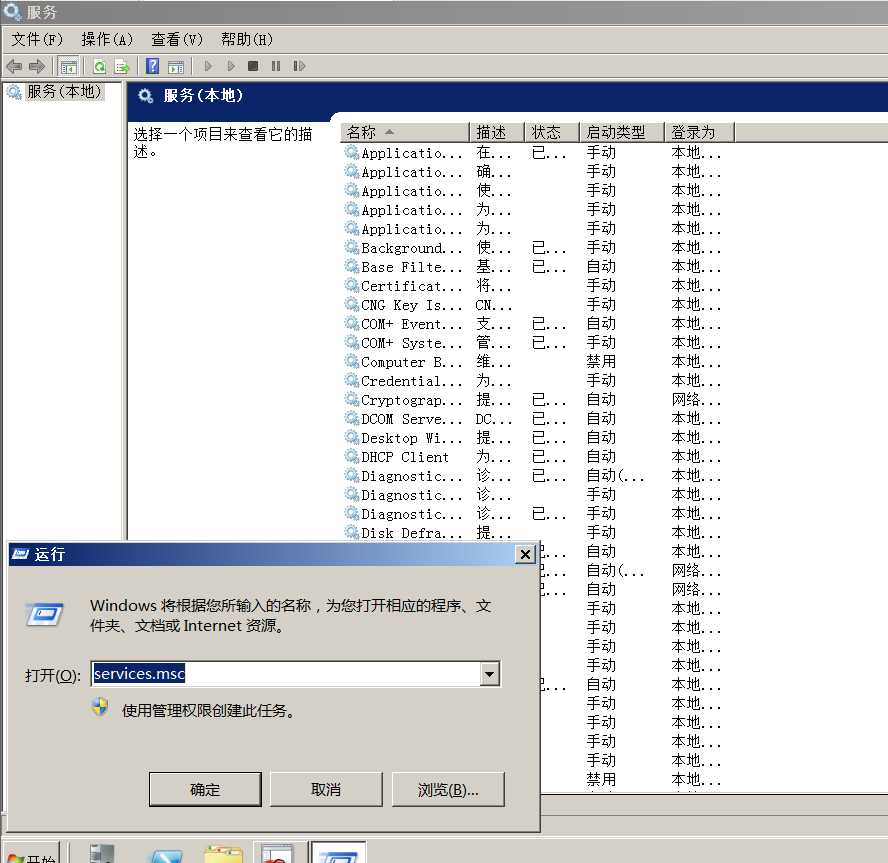Click the gear icon beside DHCP Client

(x=352, y=456)
